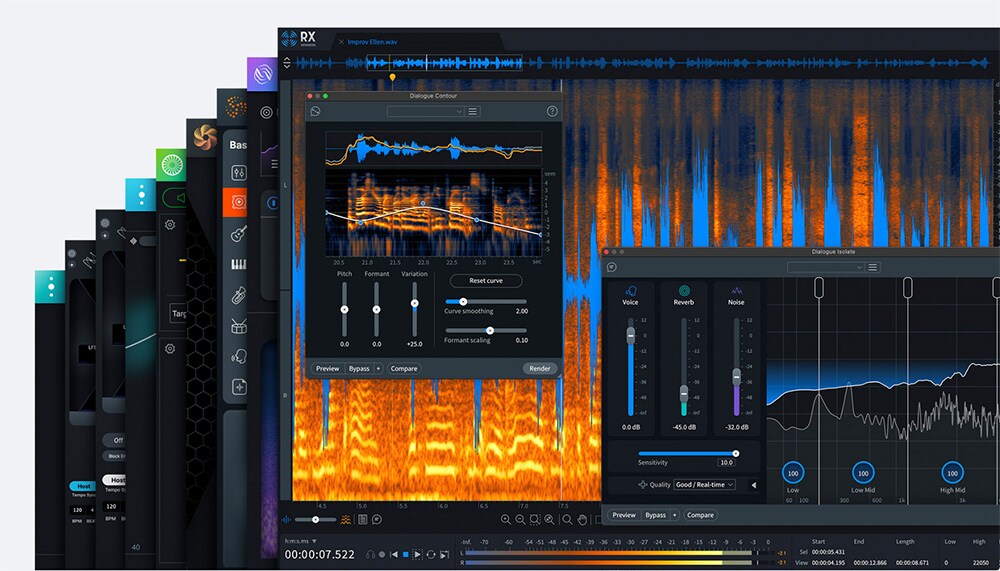
Task: Click the orange dotted sphere plugin logo
Action: coord(235,107)
